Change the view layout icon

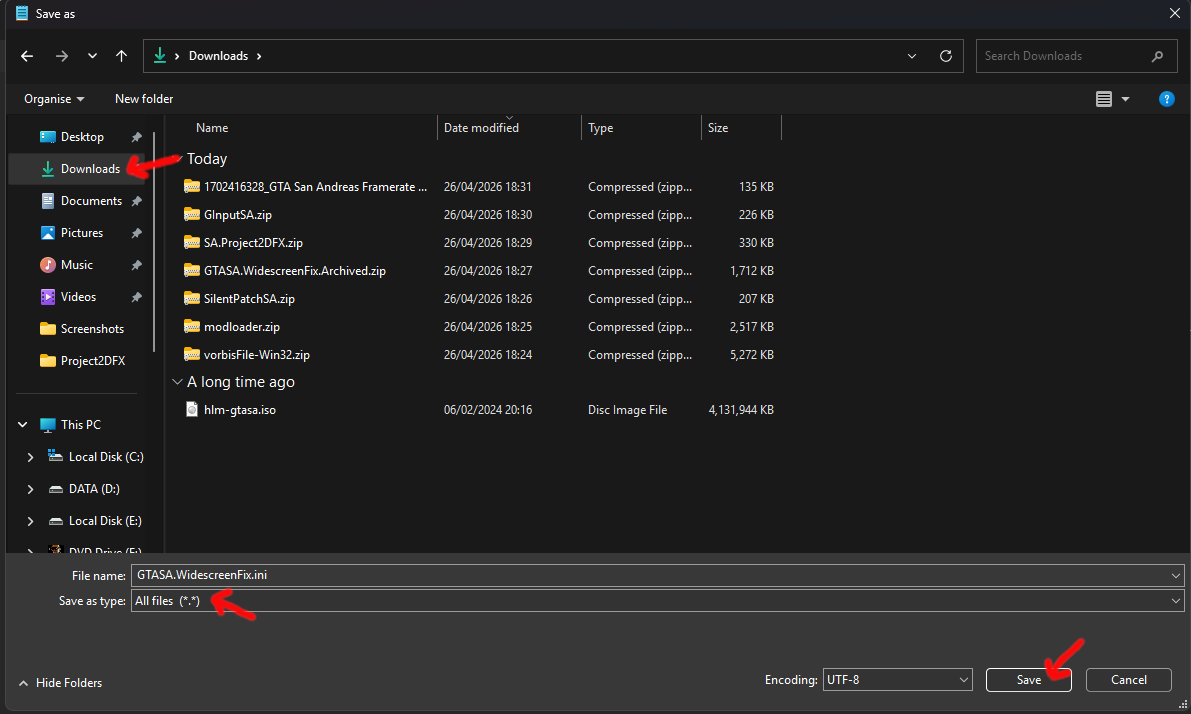tap(1104, 99)
